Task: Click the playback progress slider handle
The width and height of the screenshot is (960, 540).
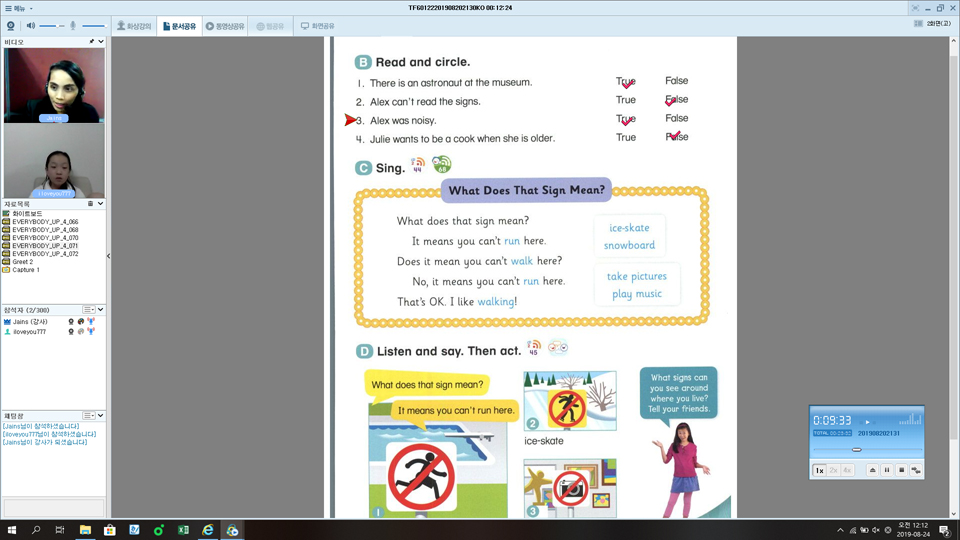Action: pos(857,450)
